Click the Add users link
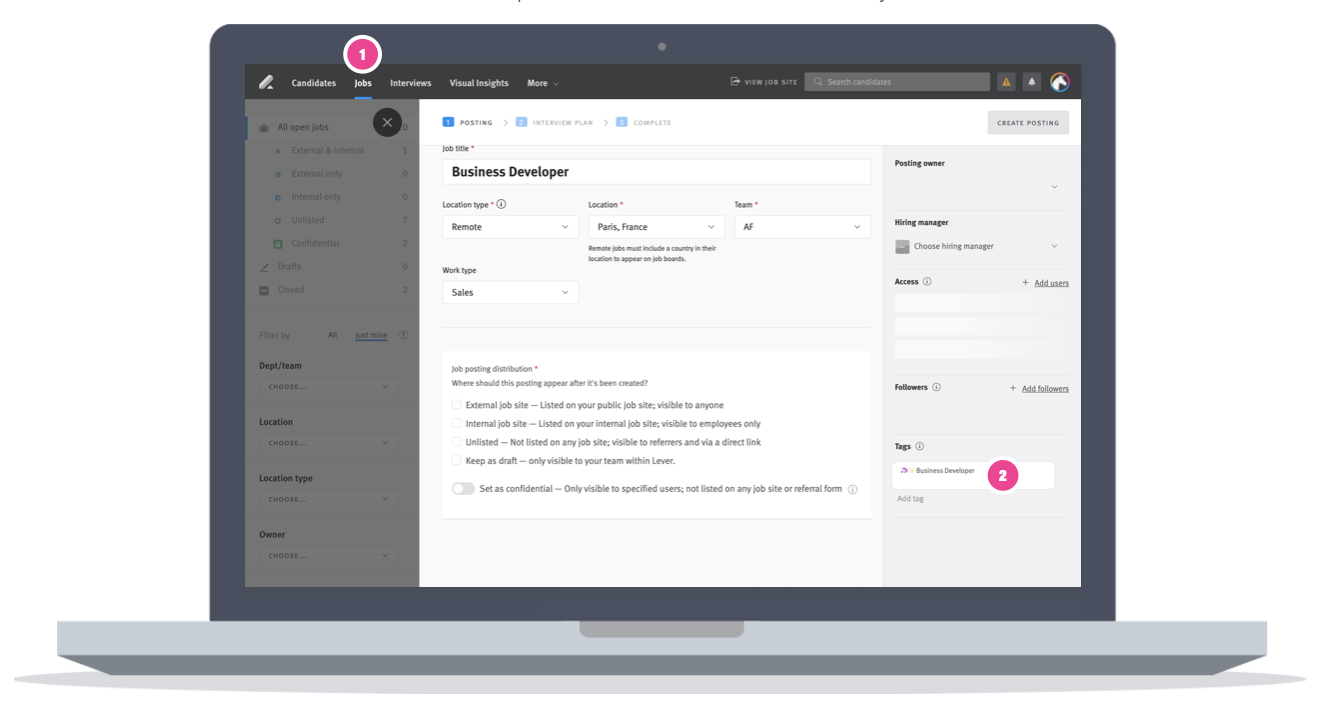The width and height of the screenshot is (1338, 726). click(1051, 283)
